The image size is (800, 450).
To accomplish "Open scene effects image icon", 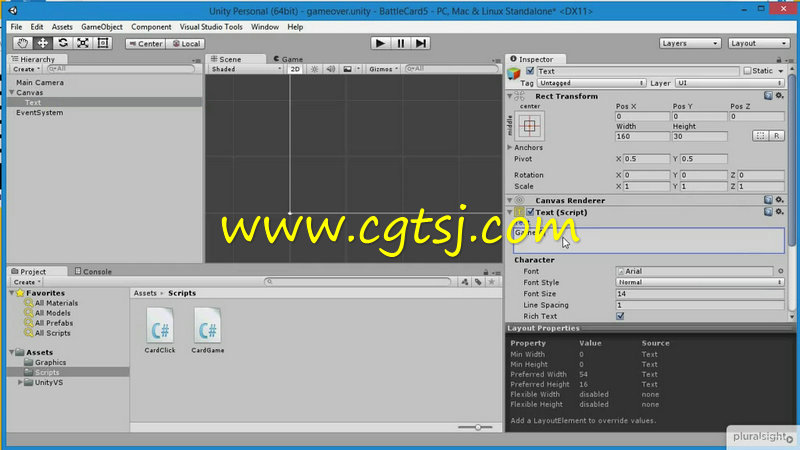I will (347, 69).
